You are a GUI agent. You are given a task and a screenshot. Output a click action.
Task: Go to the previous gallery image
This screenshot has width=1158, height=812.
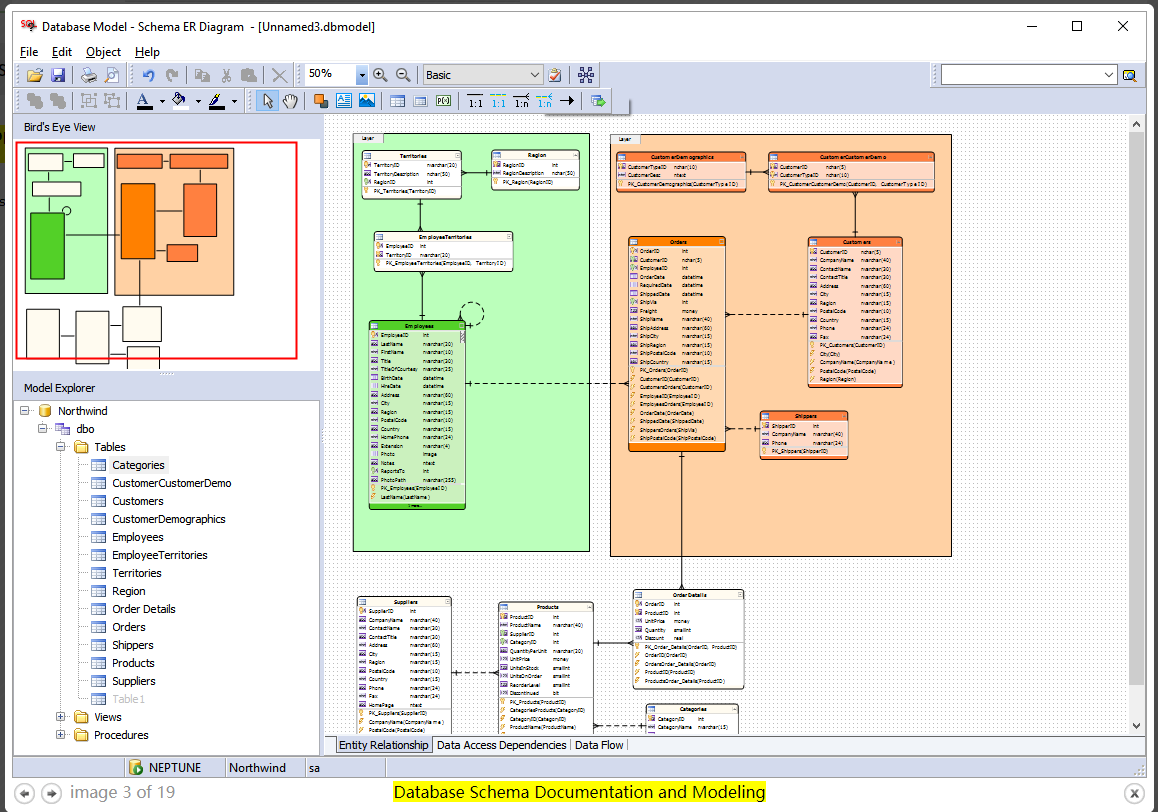coord(24,794)
